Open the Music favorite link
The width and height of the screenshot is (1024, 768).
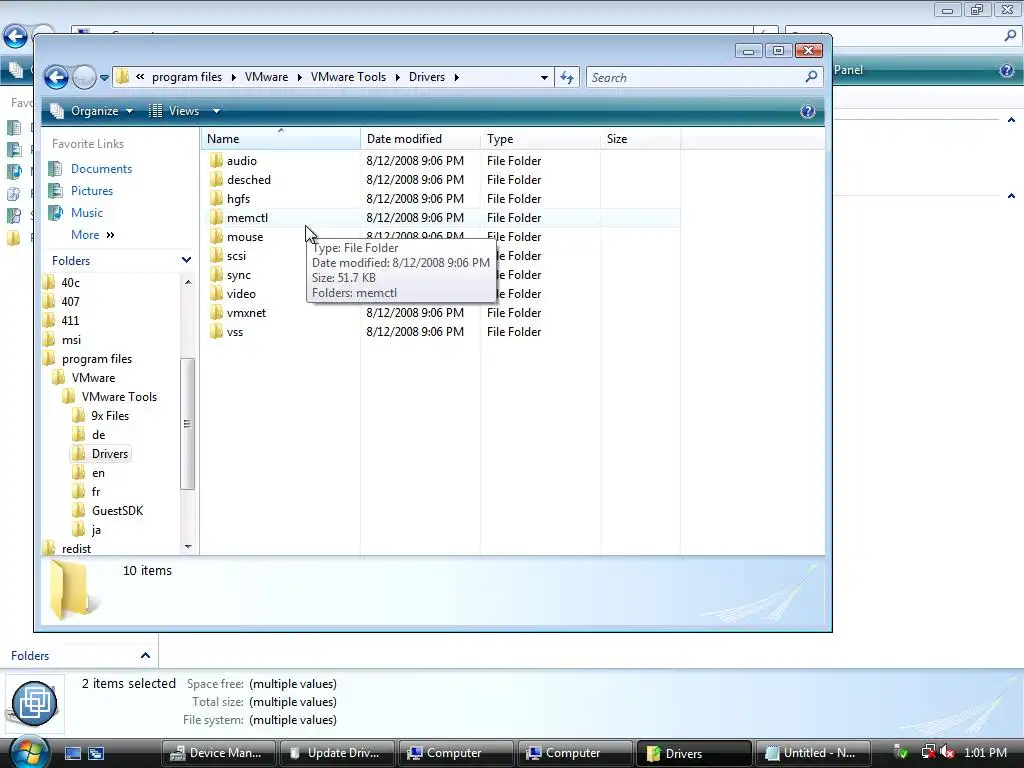click(87, 213)
